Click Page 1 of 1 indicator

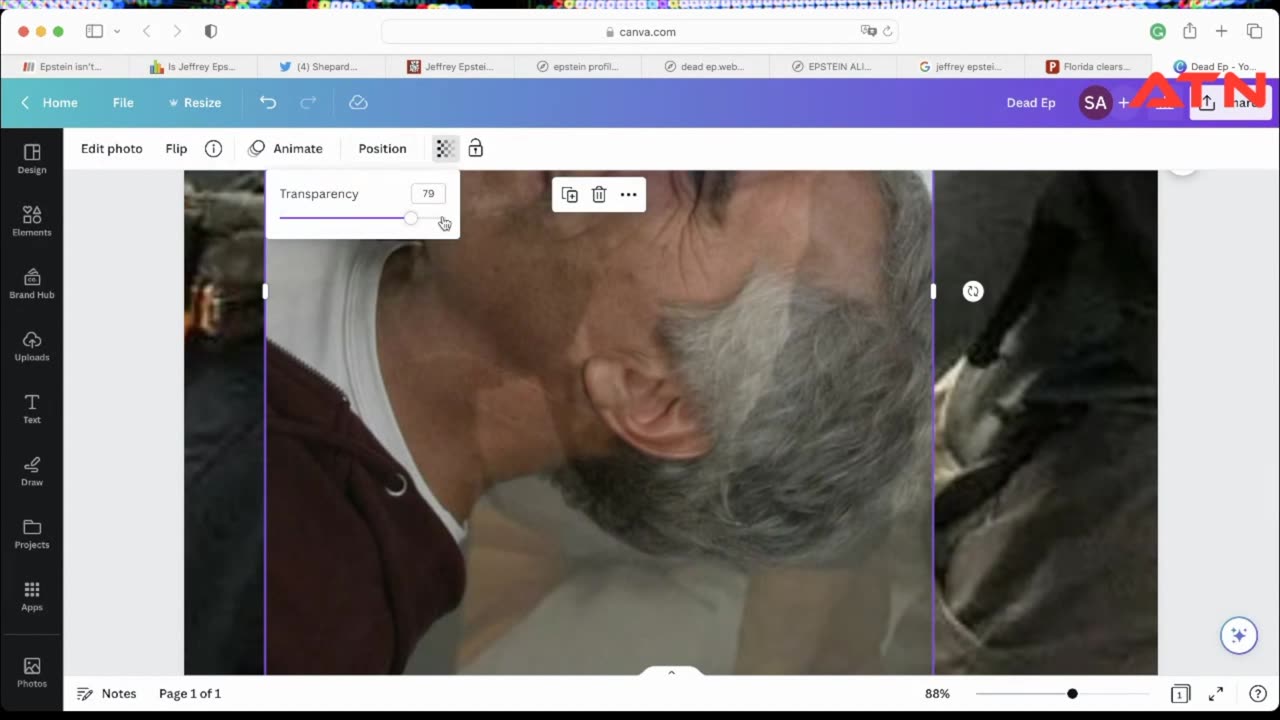(190, 694)
